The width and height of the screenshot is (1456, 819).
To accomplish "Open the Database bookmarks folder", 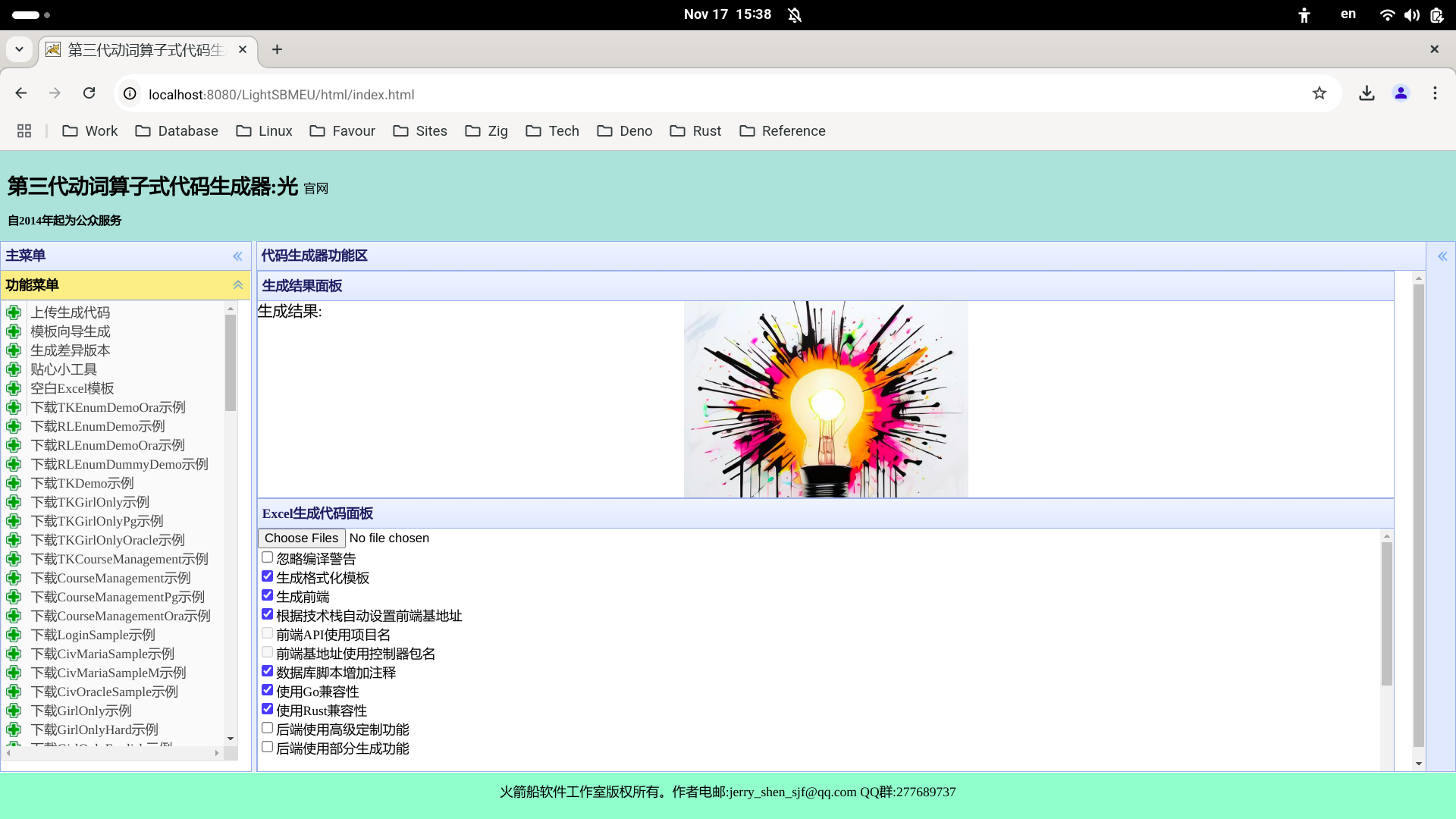I will coord(177,131).
